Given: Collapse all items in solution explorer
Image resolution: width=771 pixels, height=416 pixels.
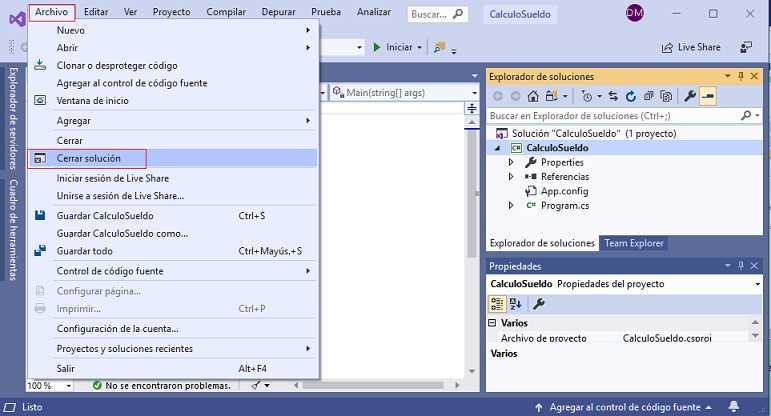Looking at the screenshot, I should [649, 96].
